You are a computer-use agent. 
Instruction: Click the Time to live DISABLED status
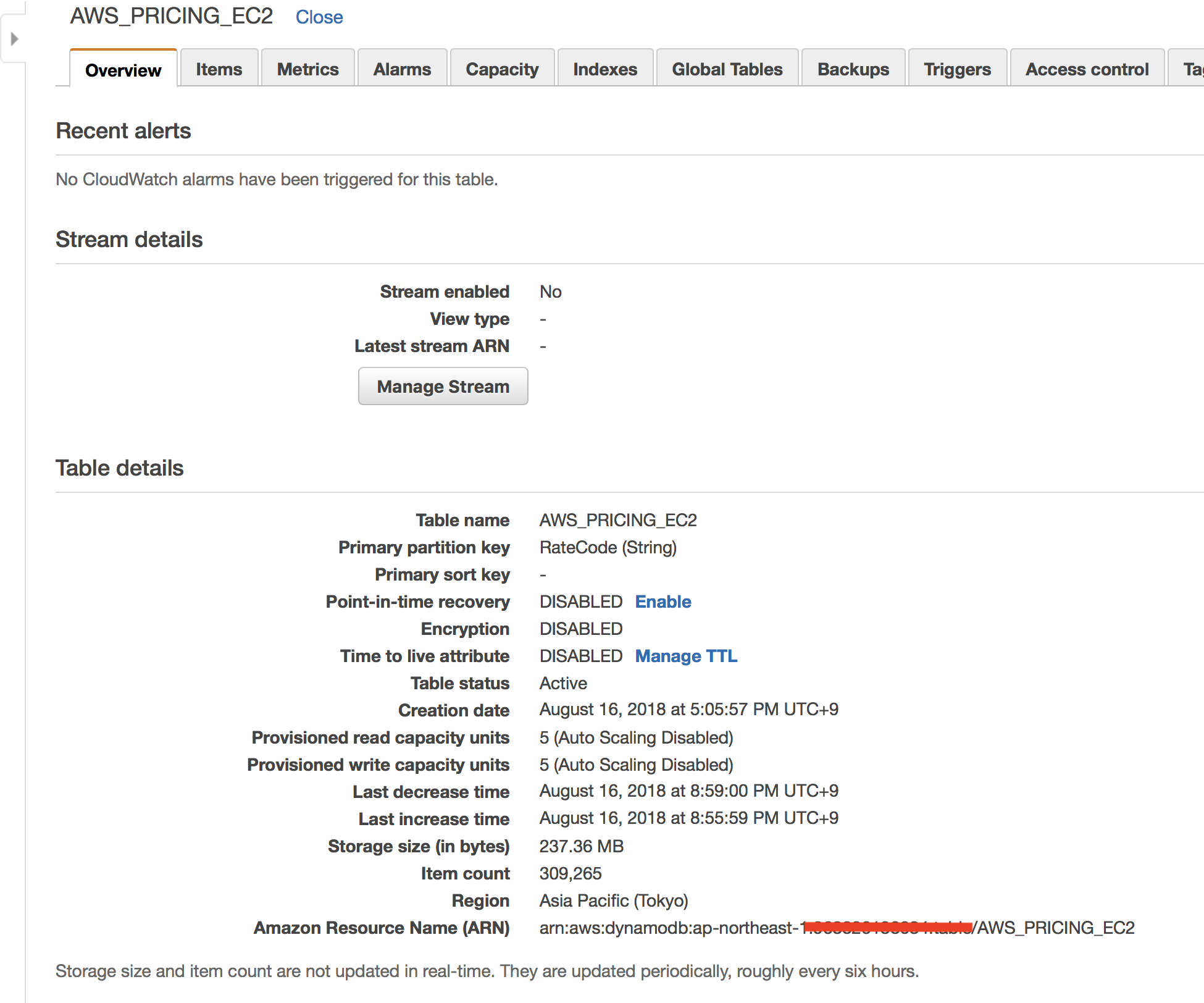click(x=581, y=656)
